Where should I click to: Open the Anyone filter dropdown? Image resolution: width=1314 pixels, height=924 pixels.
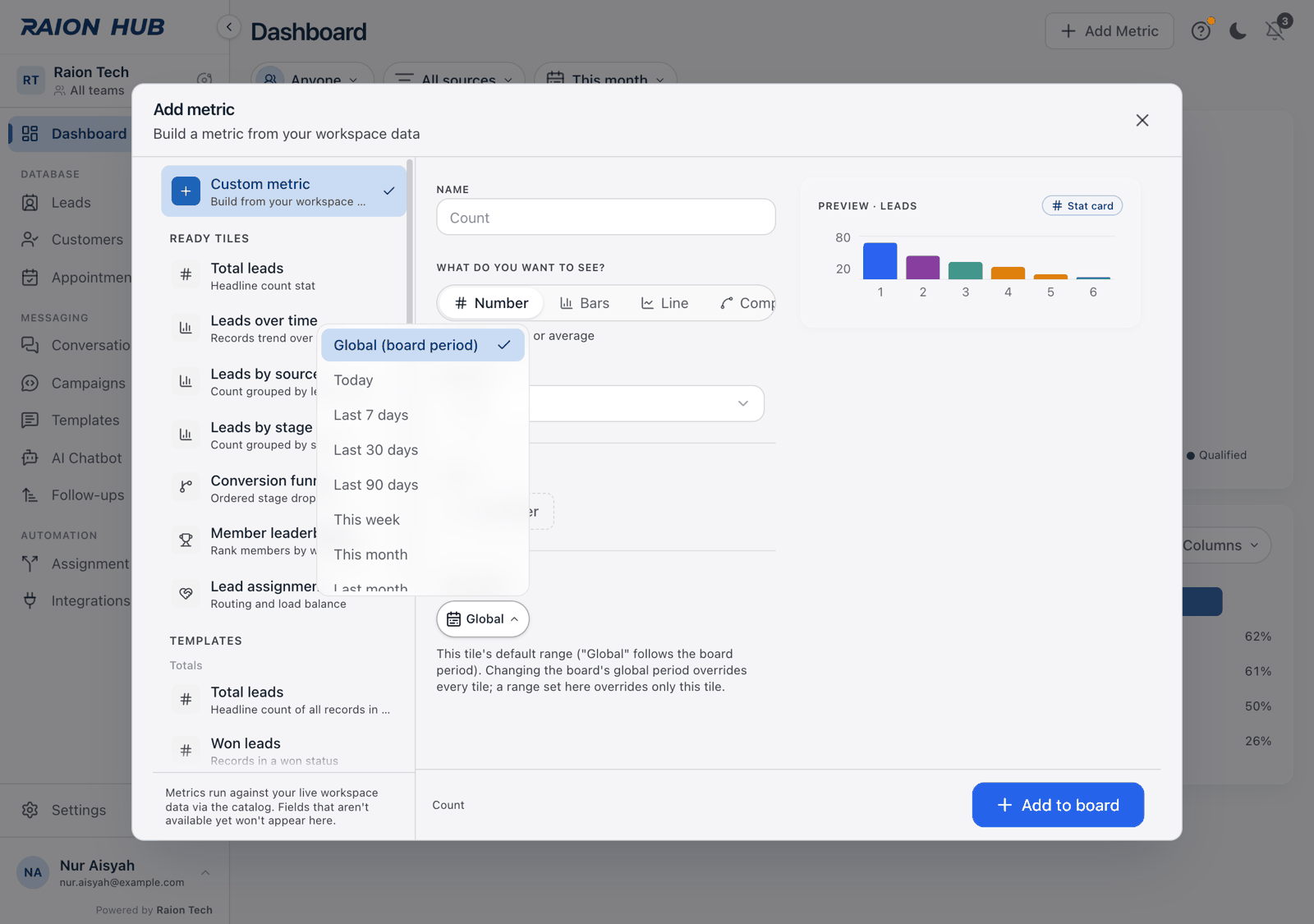point(312,80)
